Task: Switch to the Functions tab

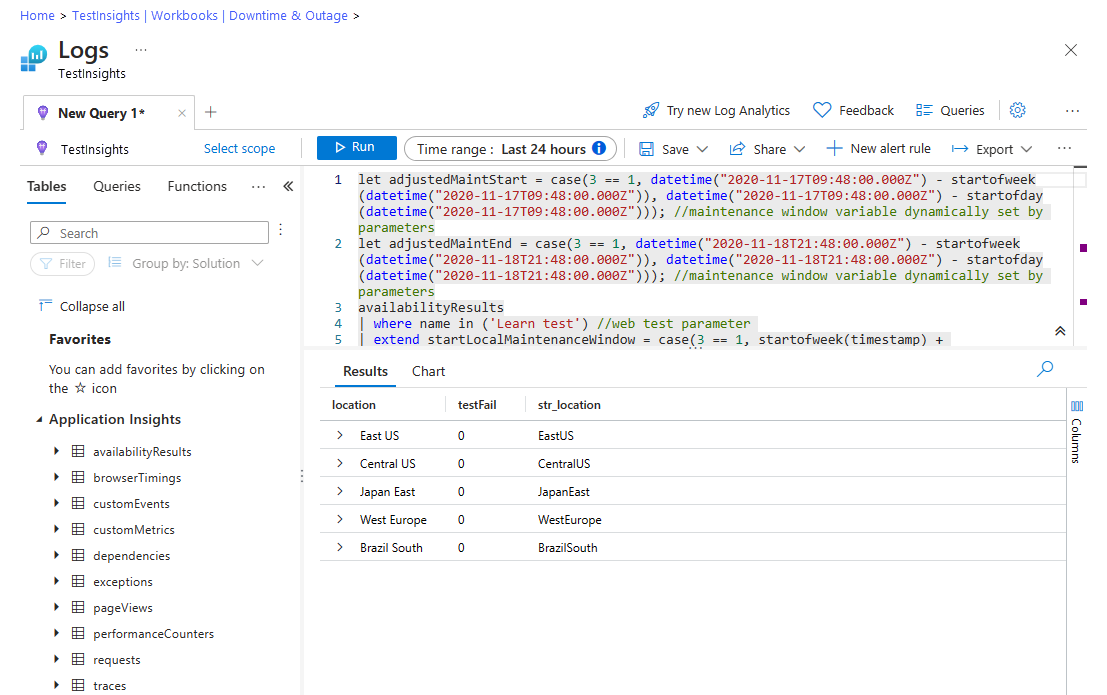Action: tap(197, 186)
